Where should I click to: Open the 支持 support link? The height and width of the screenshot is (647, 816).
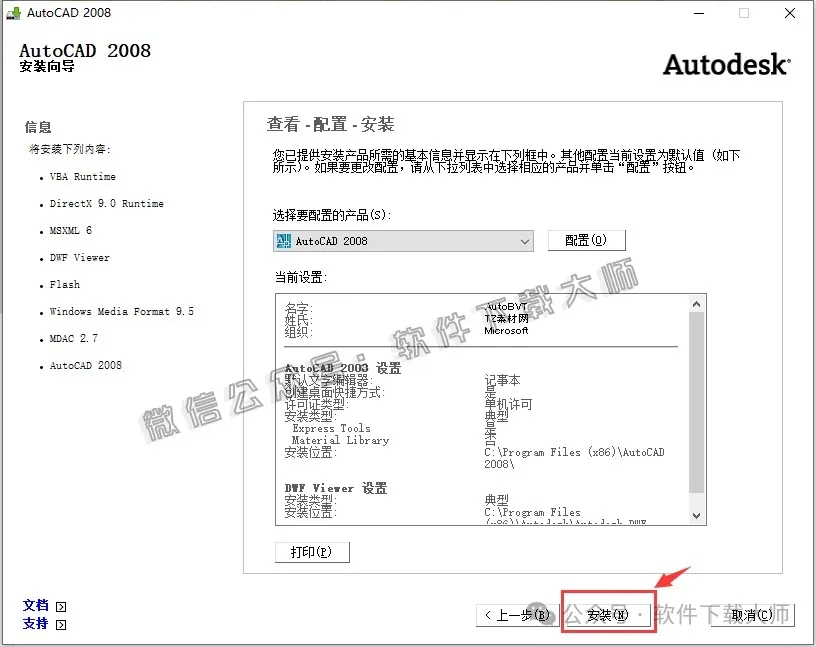tap(35, 624)
